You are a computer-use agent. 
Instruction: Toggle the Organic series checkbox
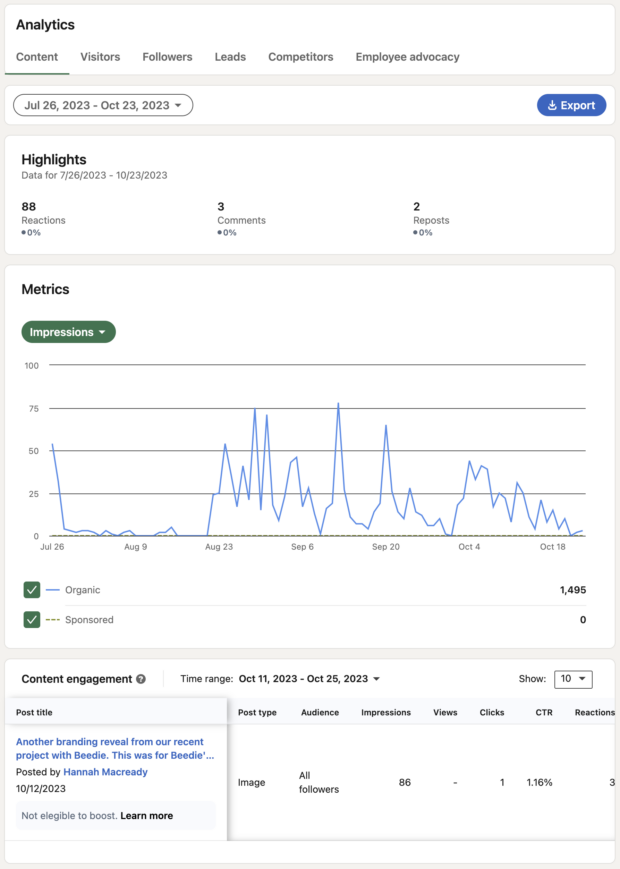pos(32,590)
